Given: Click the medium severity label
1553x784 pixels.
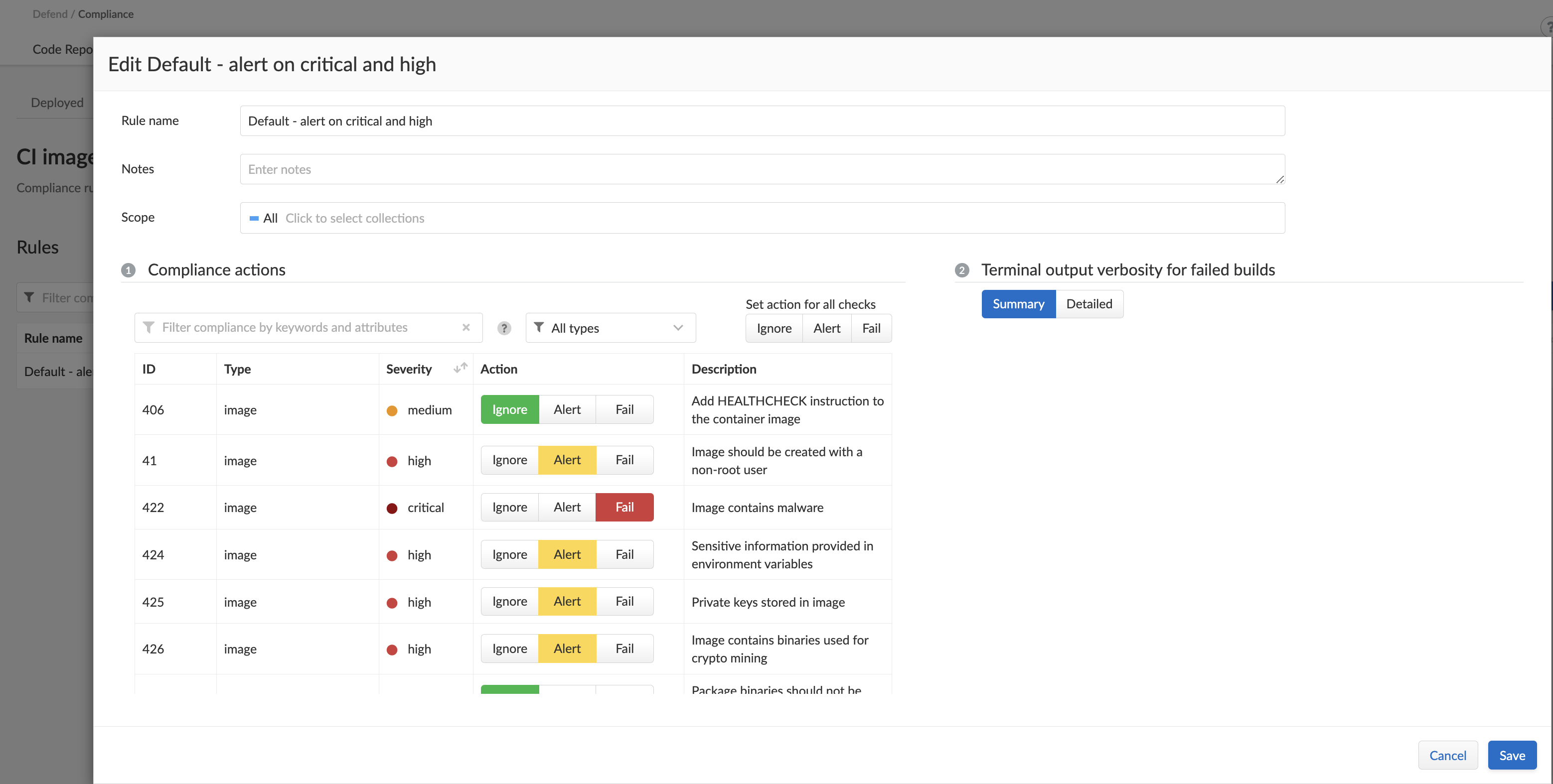Looking at the screenshot, I should pyautogui.click(x=429, y=410).
